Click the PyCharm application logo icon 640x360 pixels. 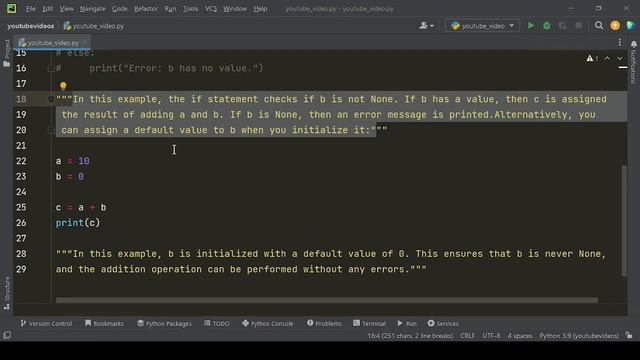click(x=11, y=8)
